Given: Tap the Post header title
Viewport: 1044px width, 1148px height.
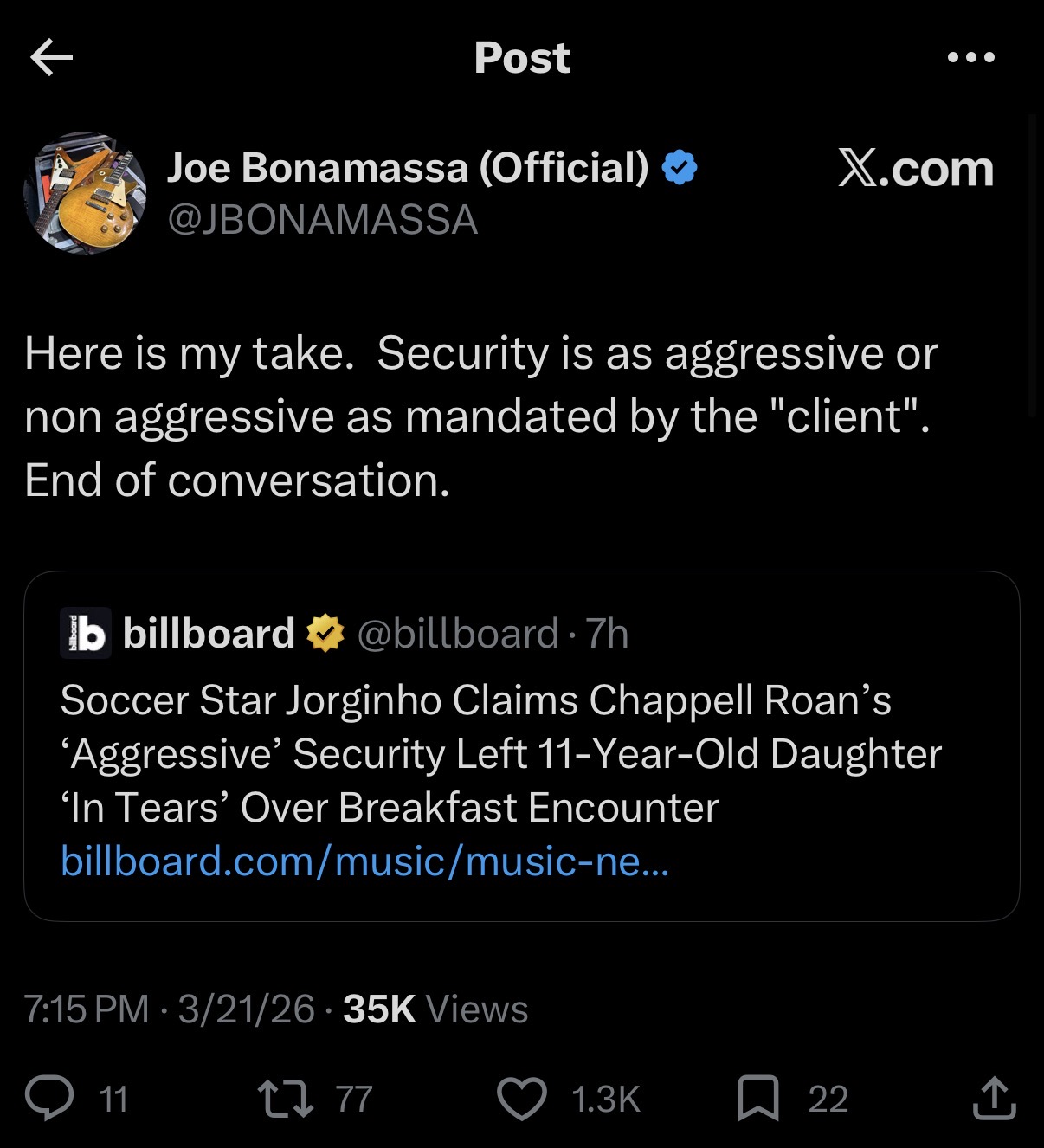Looking at the screenshot, I should (x=522, y=58).
